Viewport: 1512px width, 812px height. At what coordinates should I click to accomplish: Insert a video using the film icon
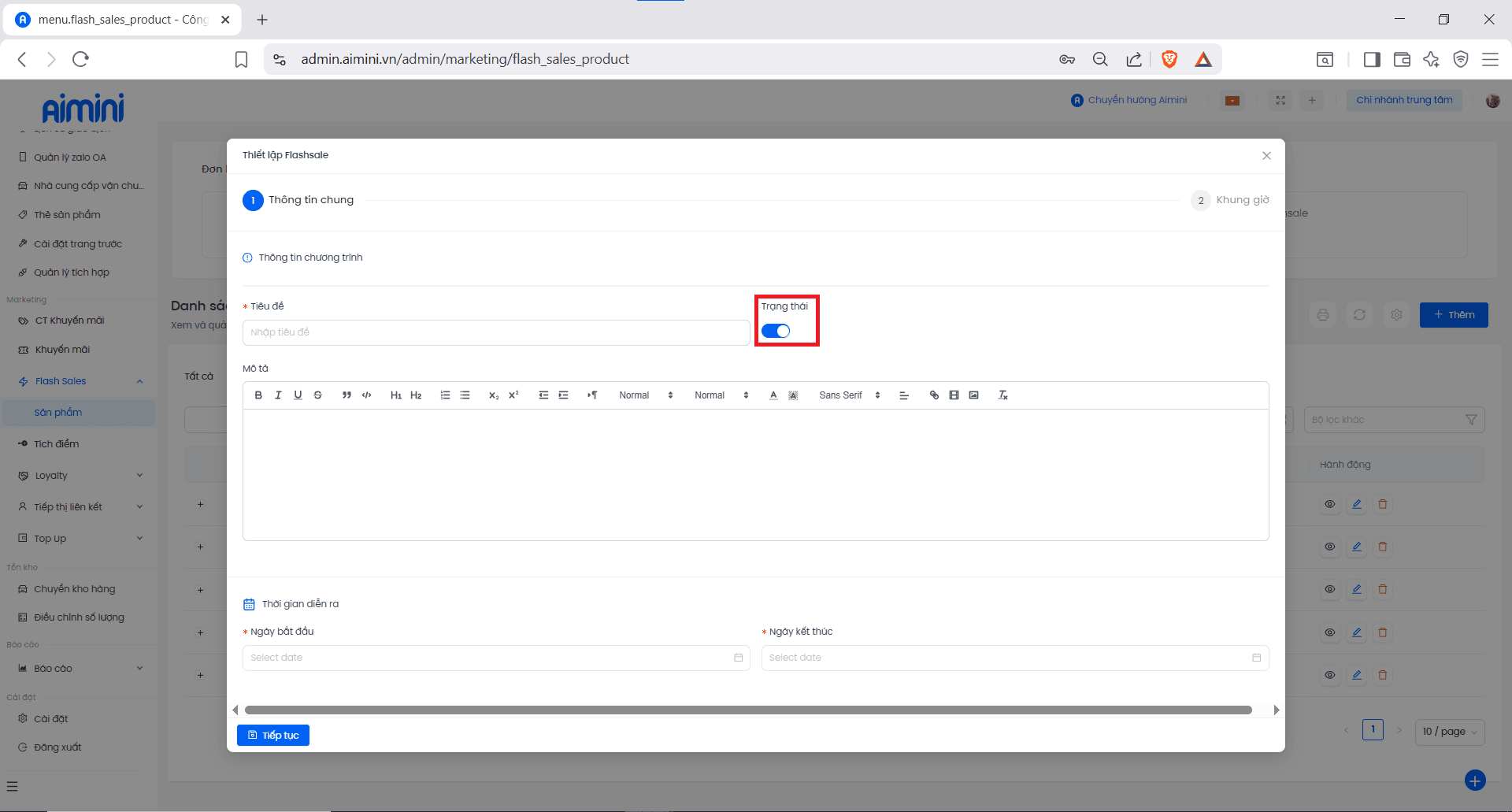tap(954, 395)
